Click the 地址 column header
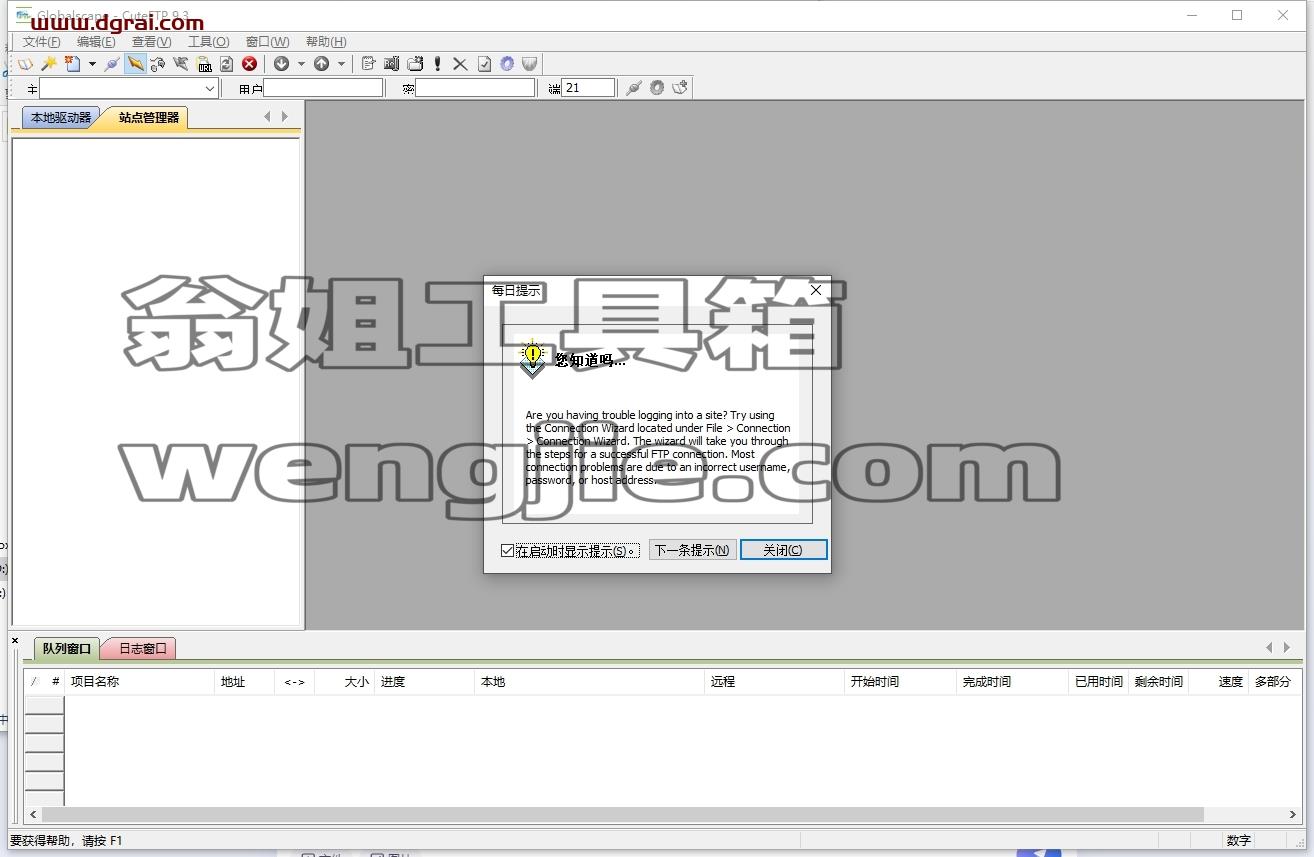Screen dimensions: 1314x857 pos(244,682)
